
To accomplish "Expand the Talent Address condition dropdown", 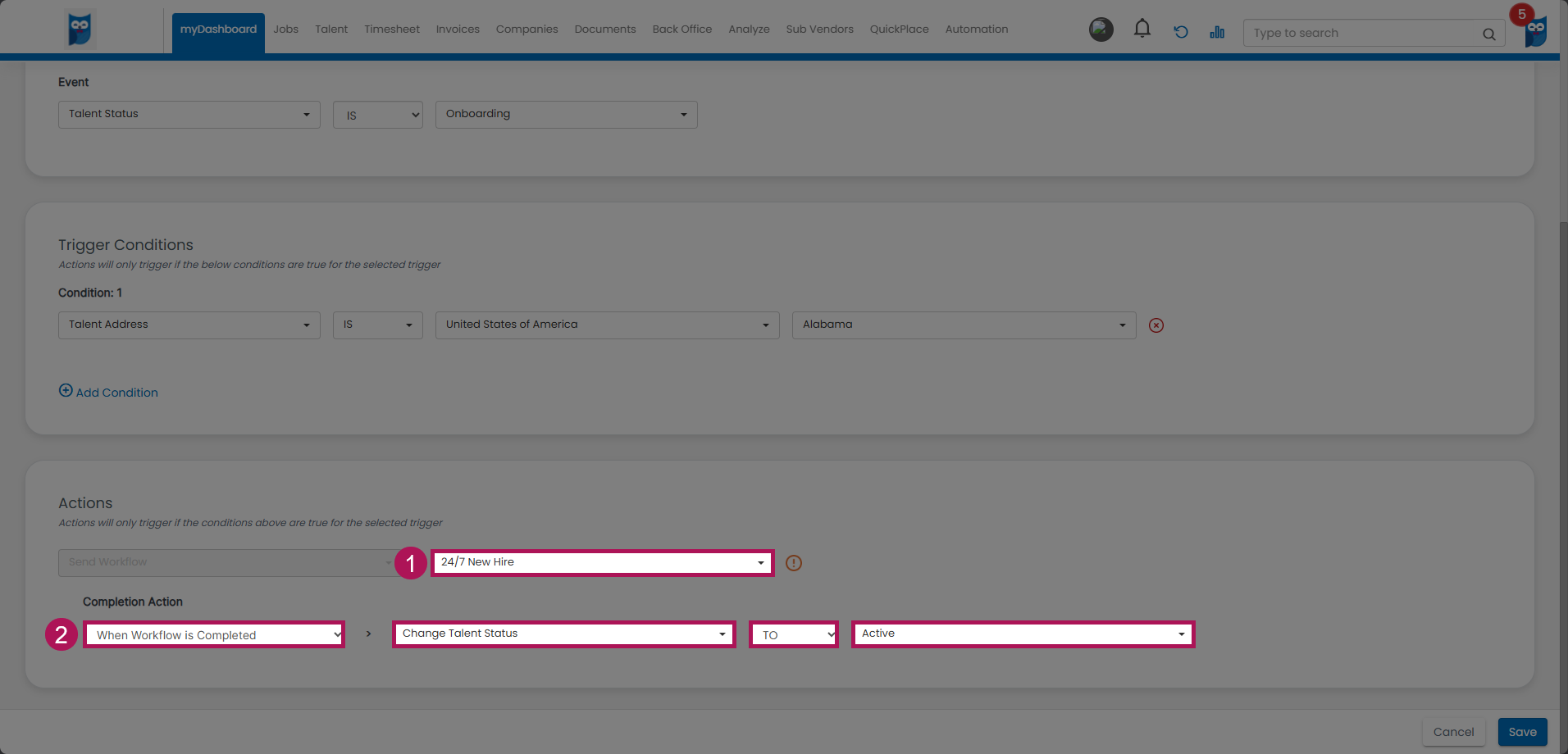I will point(189,325).
